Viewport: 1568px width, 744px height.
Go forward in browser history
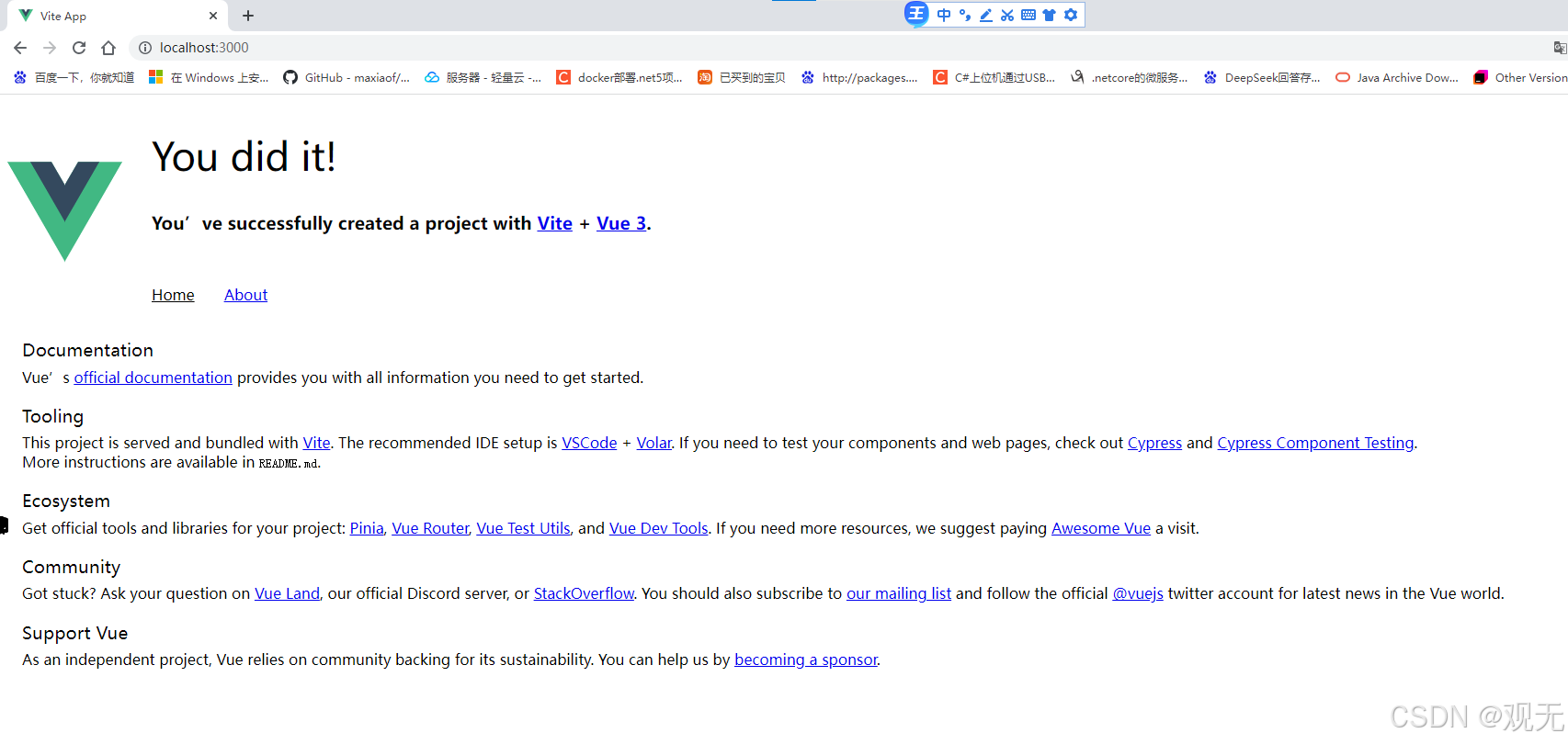pyautogui.click(x=50, y=48)
